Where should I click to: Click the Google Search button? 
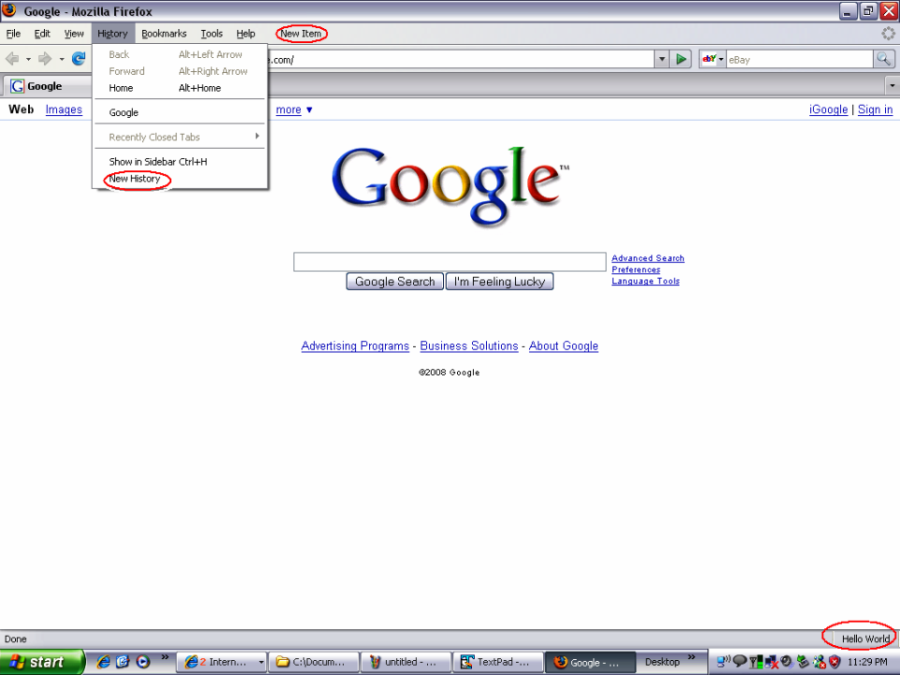pyautogui.click(x=395, y=281)
